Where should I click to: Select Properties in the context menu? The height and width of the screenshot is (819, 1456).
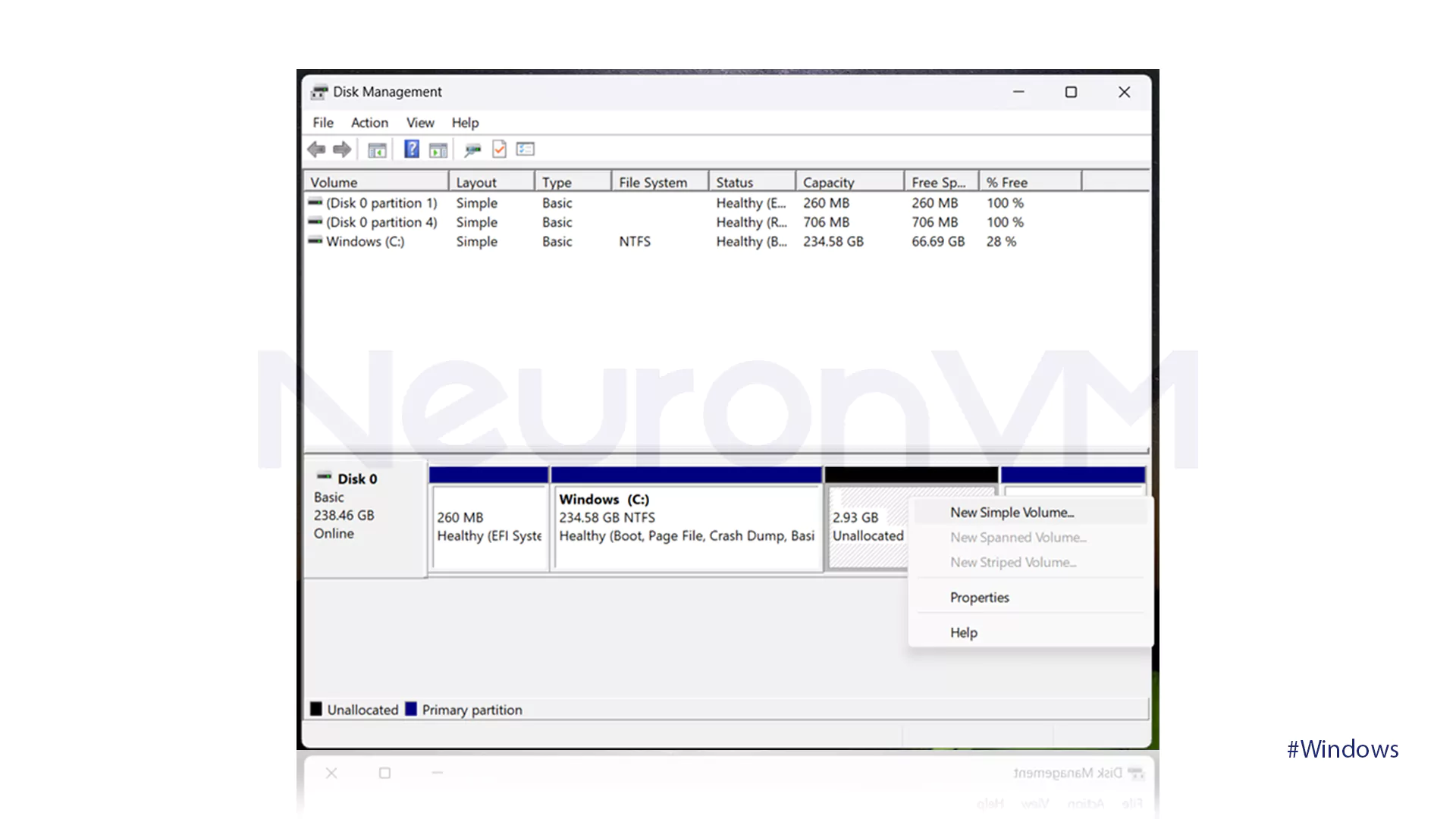tap(1031, 598)
